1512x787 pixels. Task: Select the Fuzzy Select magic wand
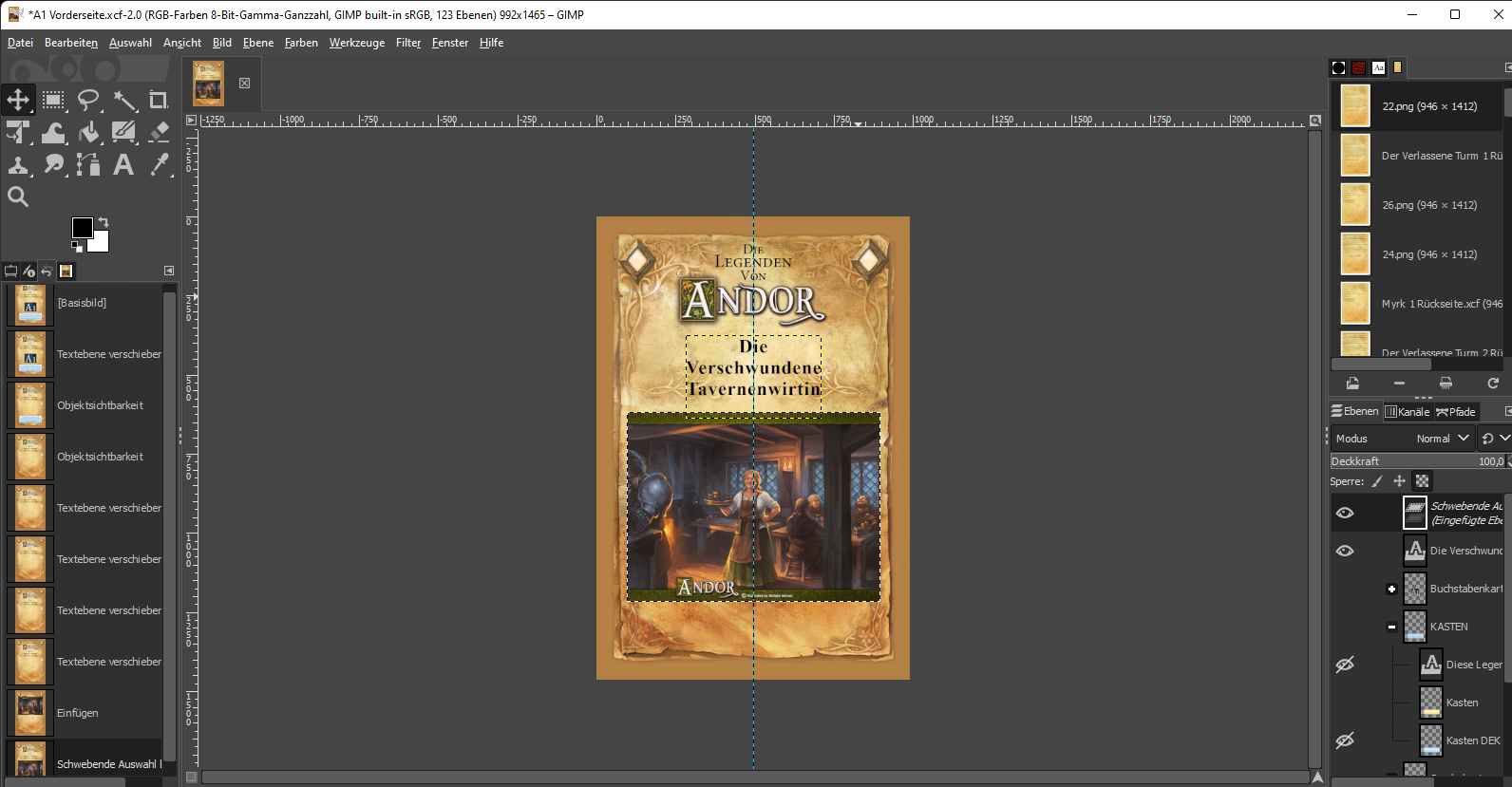(123, 100)
